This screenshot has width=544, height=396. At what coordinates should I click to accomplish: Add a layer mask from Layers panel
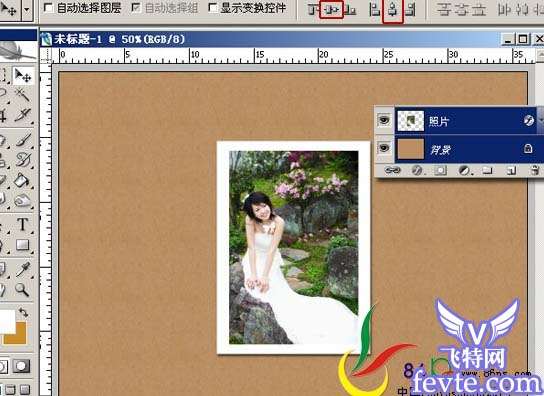coord(441,170)
